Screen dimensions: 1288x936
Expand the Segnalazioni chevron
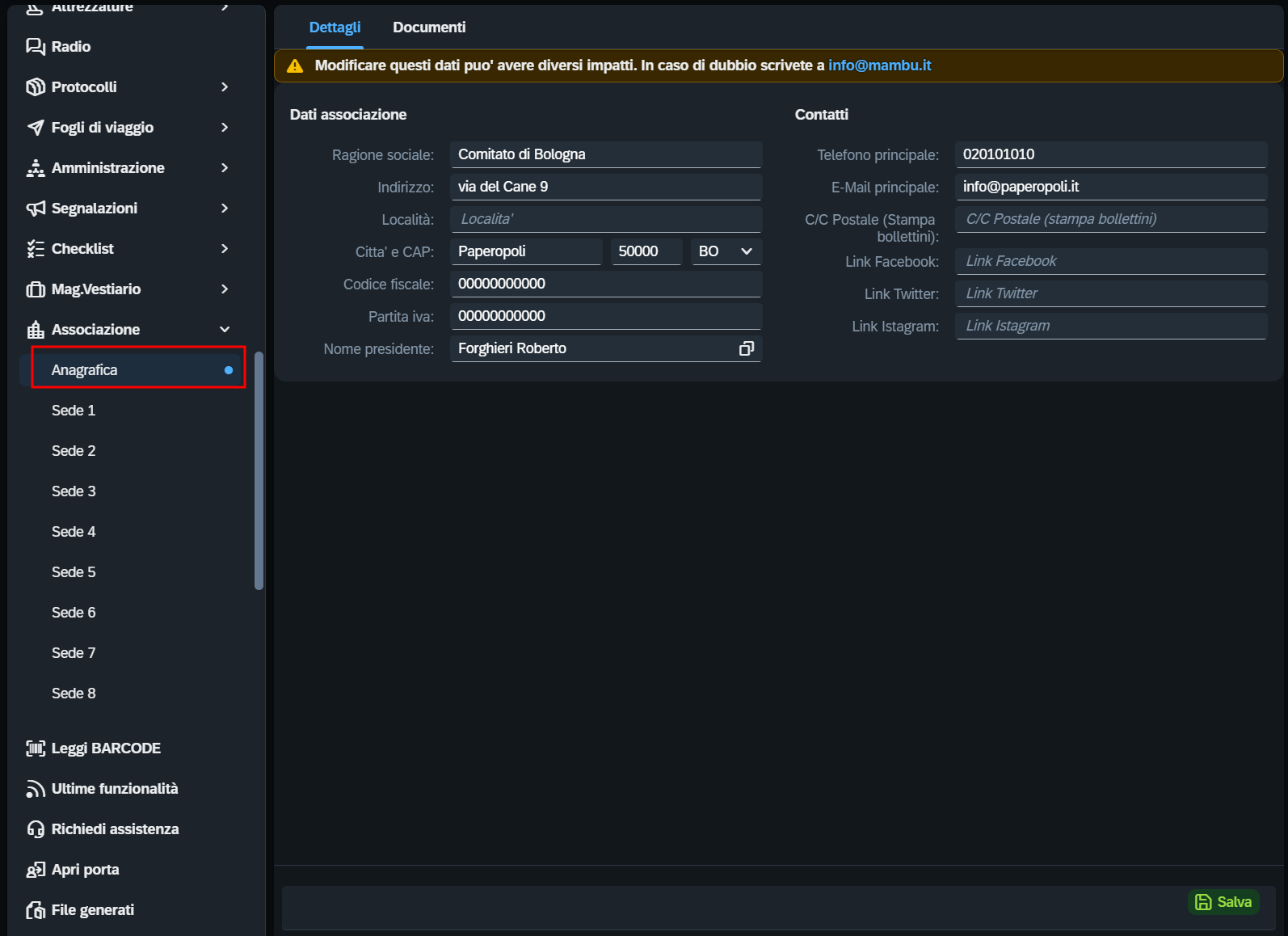click(225, 208)
